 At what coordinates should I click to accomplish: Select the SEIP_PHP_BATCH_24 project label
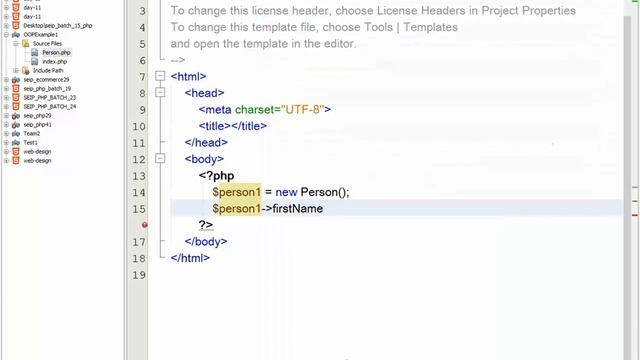pos(49,107)
